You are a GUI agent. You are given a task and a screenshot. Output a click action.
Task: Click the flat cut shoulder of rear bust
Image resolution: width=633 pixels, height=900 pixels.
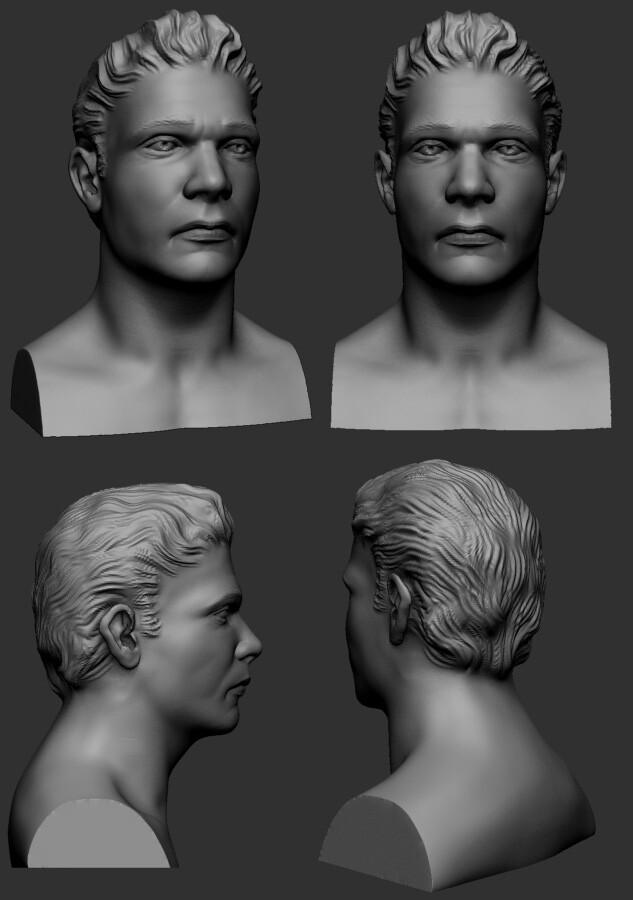coord(375,840)
